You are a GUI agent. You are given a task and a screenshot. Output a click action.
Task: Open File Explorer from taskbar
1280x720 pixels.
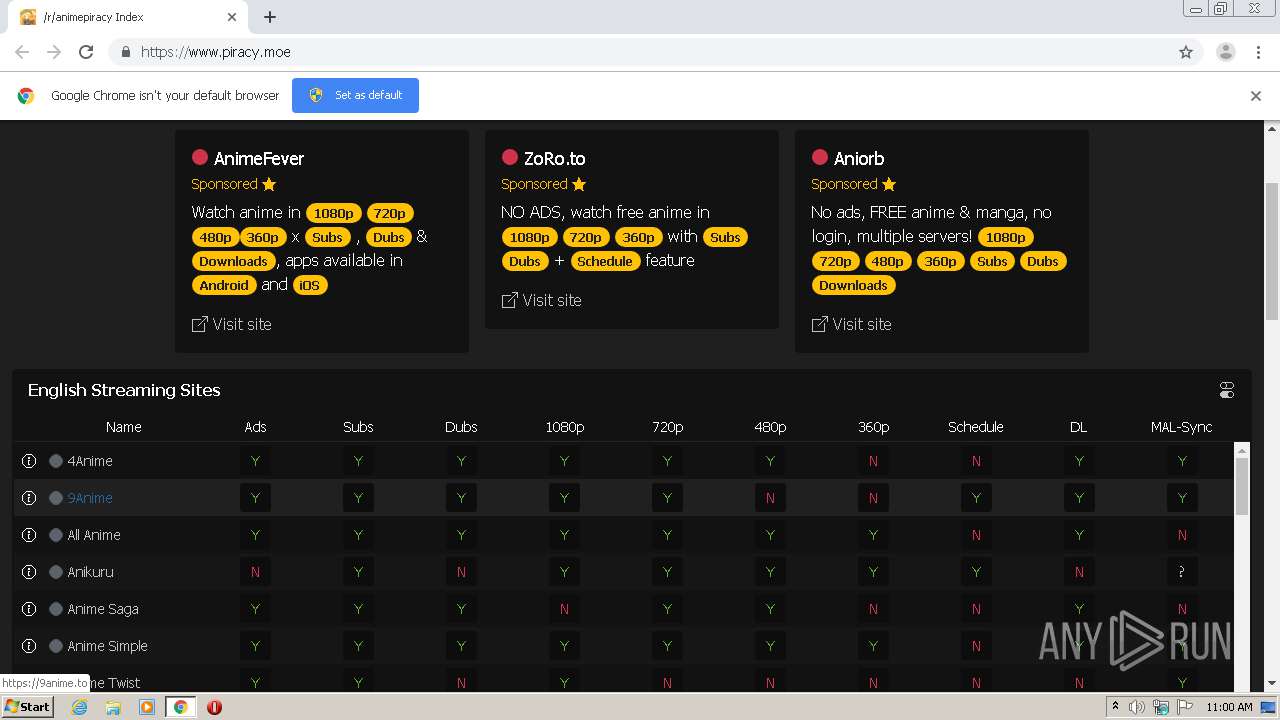[113, 707]
